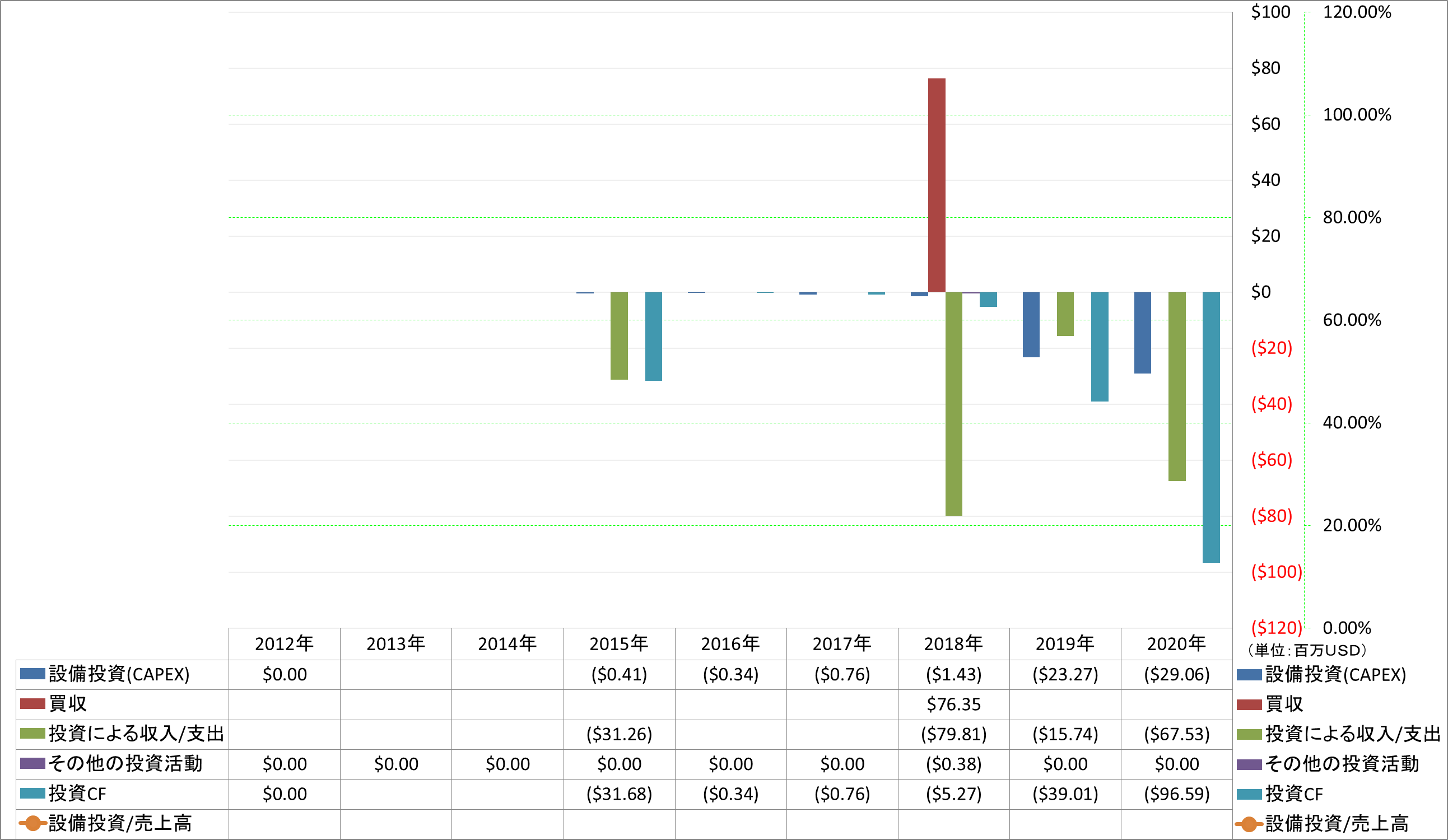The height and width of the screenshot is (840, 1448).
Task: Click the ($23.27) CAPEX cell
Action: click(1065, 675)
